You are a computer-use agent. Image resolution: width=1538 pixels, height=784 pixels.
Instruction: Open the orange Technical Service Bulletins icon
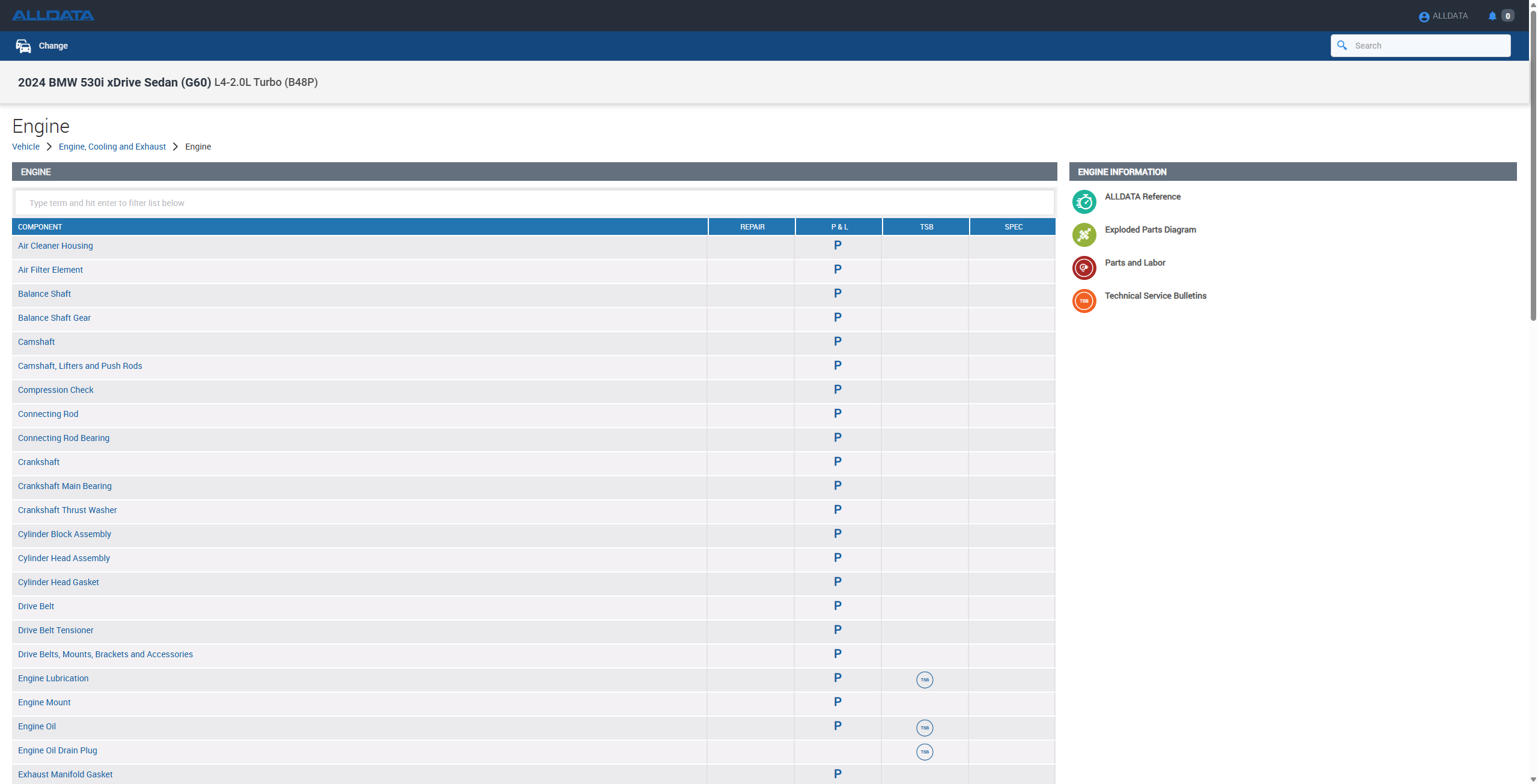(x=1084, y=301)
